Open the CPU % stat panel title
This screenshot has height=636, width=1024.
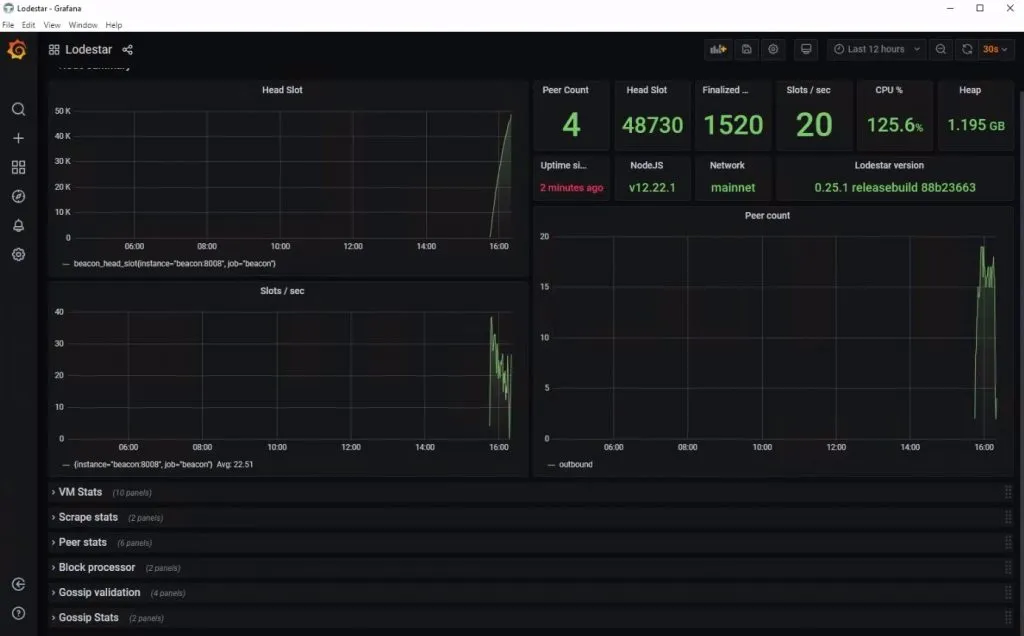coord(889,90)
